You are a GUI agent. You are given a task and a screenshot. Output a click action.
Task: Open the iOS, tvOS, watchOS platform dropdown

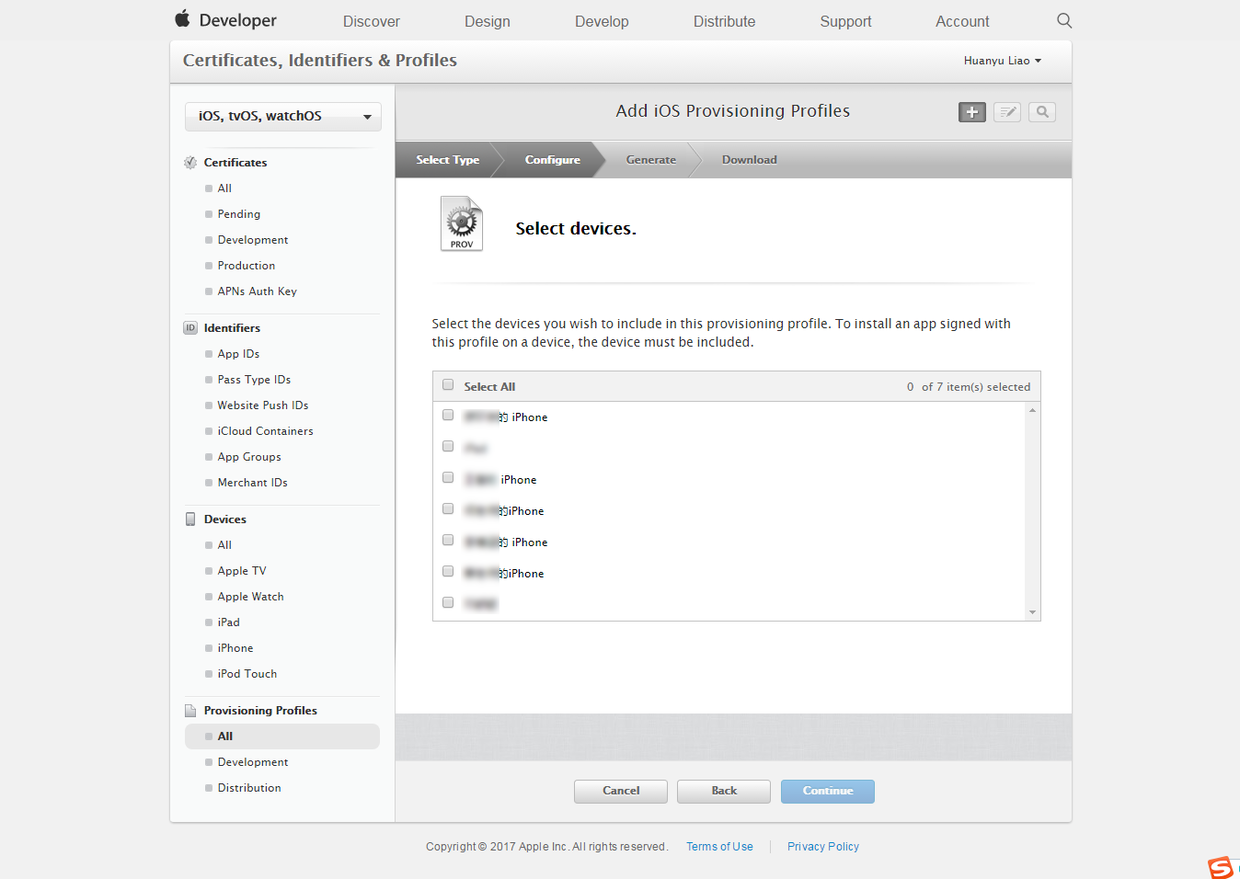click(x=283, y=116)
